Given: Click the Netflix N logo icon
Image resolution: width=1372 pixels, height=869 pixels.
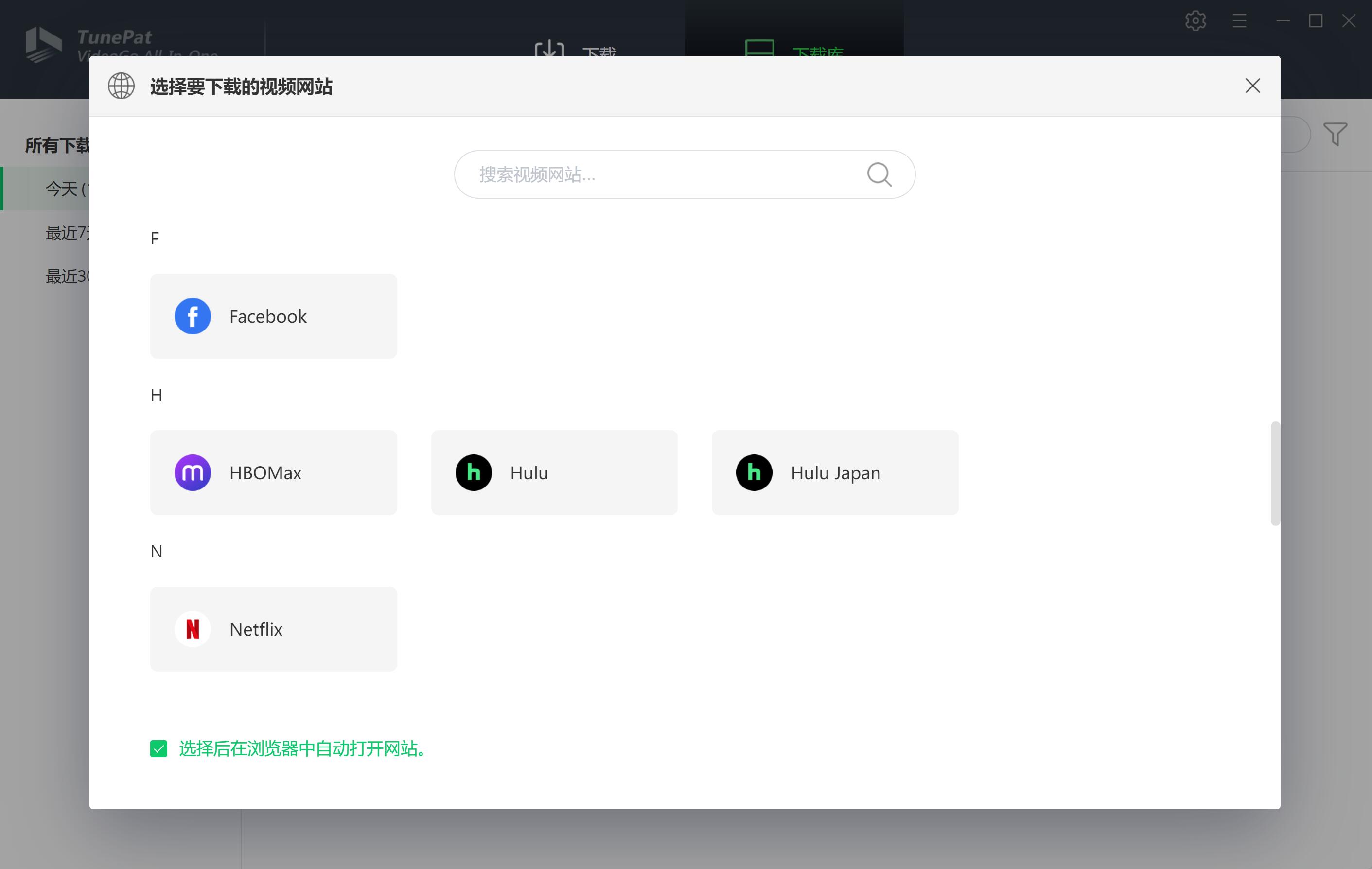Looking at the screenshot, I should pos(193,629).
